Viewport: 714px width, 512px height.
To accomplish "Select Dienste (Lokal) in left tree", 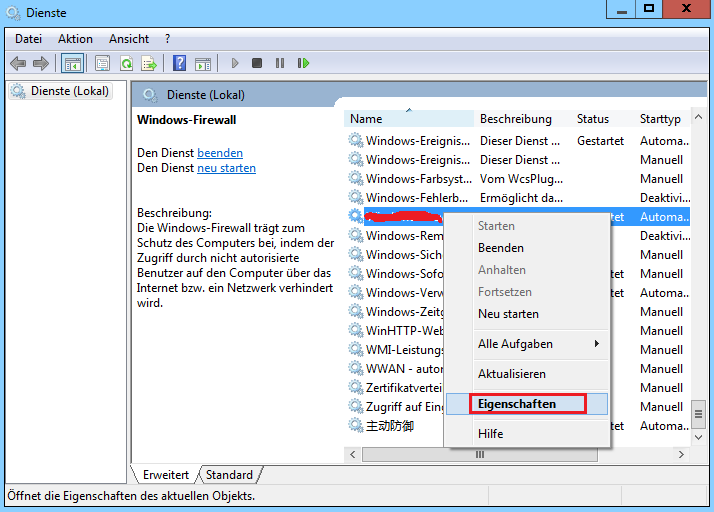I will click(61, 91).
